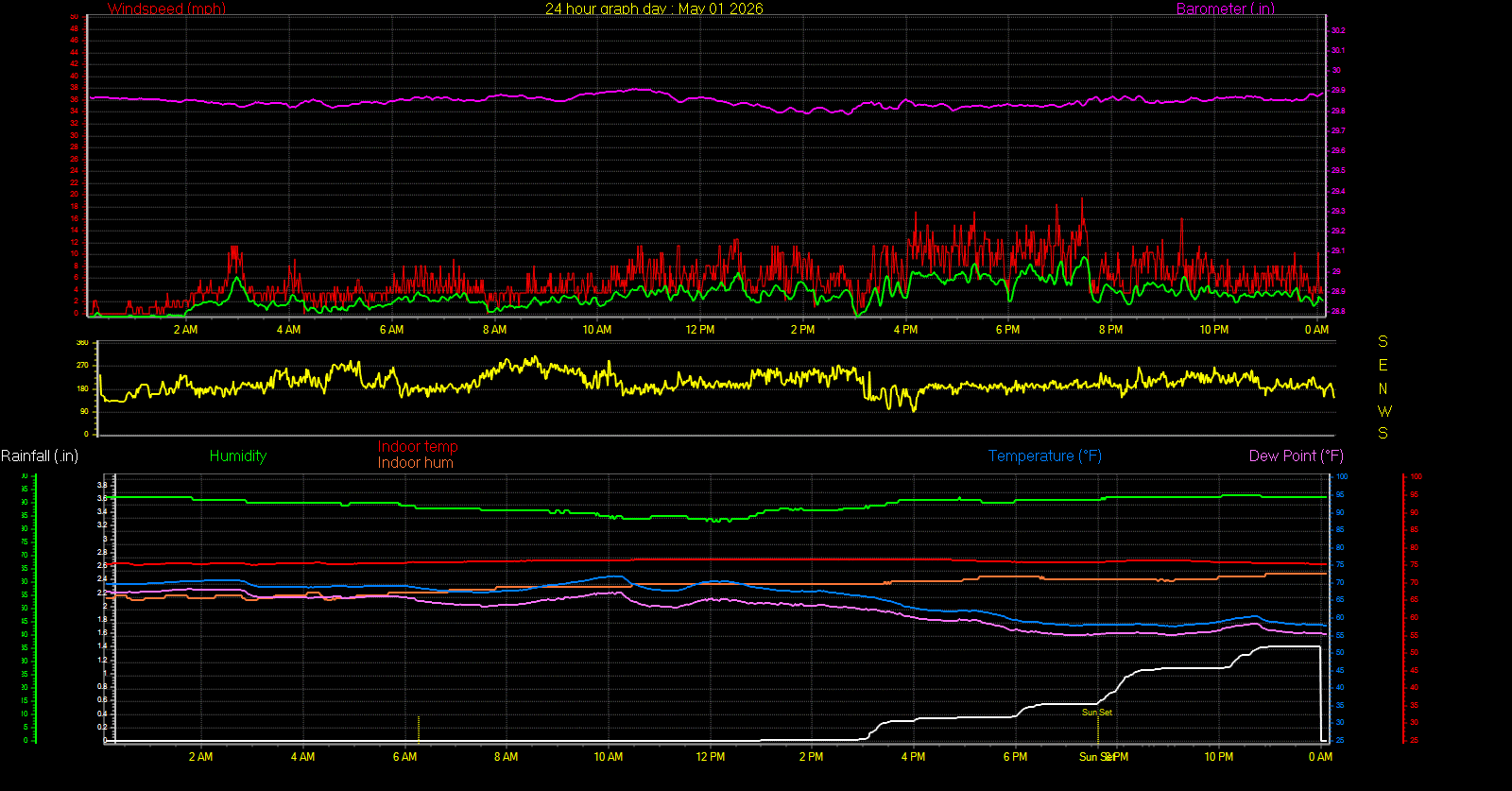This screenshot has width=1512, height=791.
Task: Click the 'E' wind direction label
Action: coord(1383,365)
